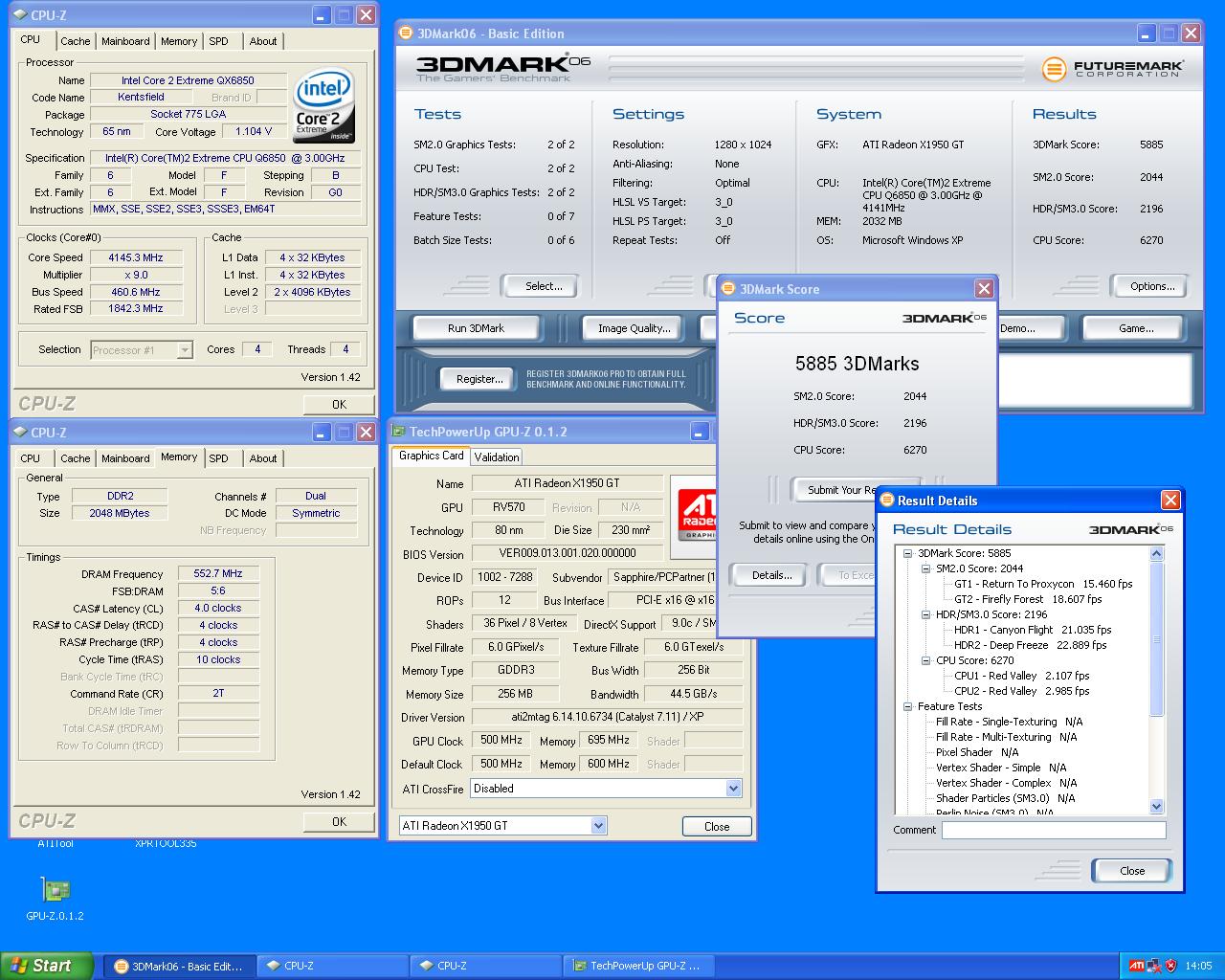Open the Mainboard tab in top CPU-Z window
Image resolution: width=1225 pixels, height=980 pixels.
click(x=125, y=41)
